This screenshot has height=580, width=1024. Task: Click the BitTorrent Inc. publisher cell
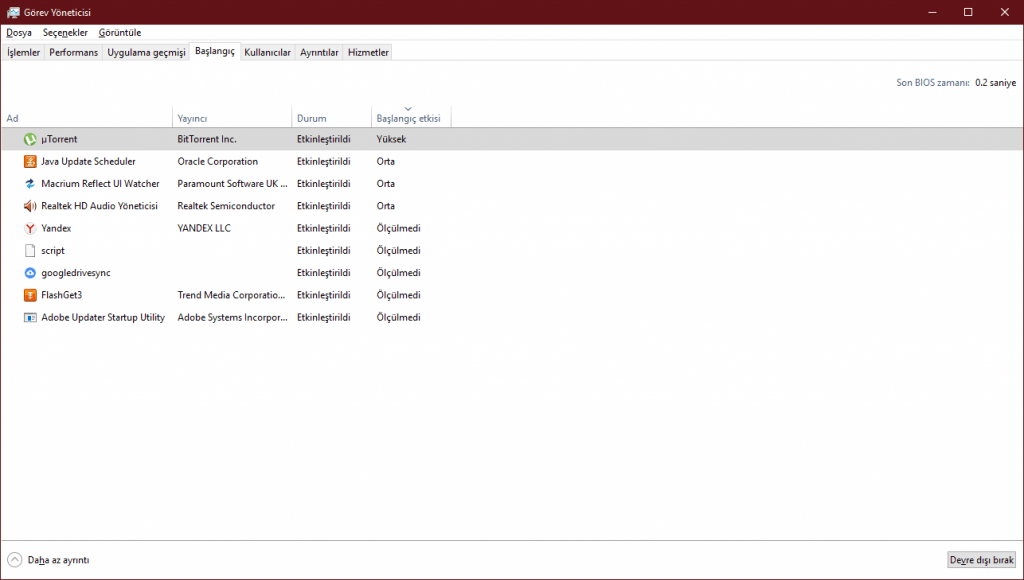click(207, 139)
